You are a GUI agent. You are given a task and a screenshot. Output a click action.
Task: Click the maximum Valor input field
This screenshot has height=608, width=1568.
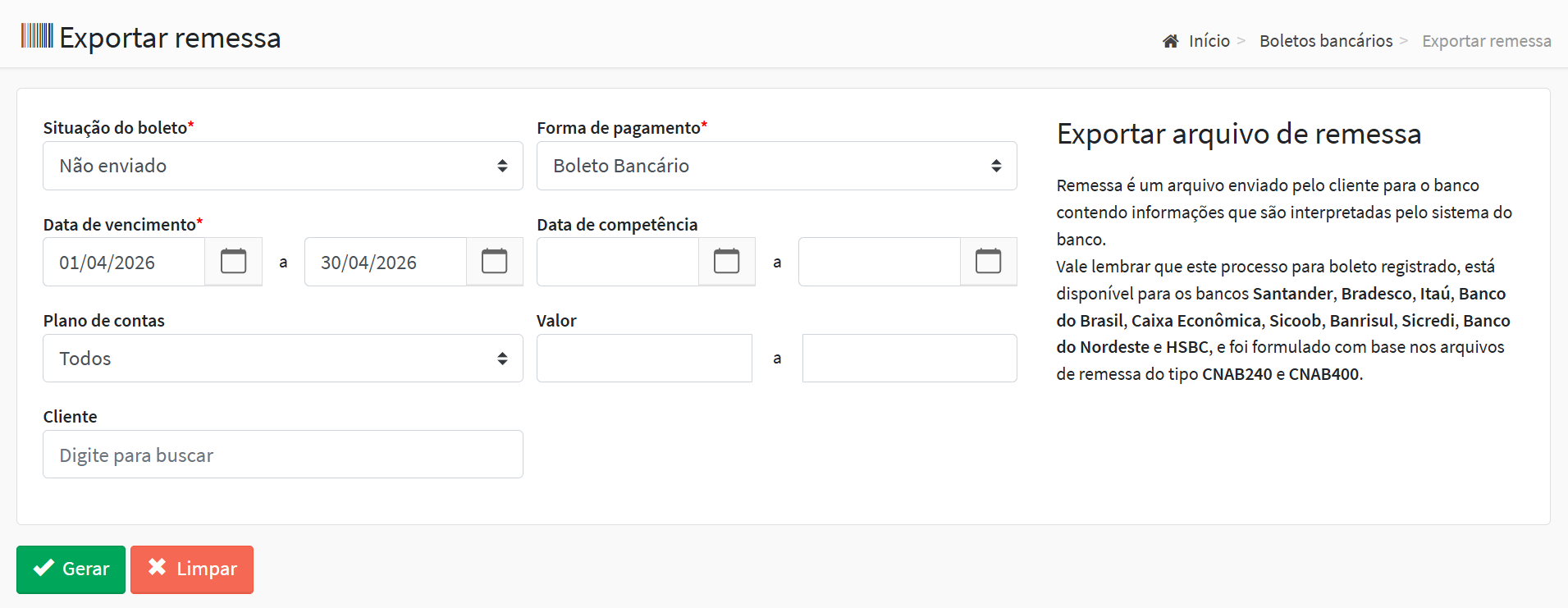tap(910, 358)
